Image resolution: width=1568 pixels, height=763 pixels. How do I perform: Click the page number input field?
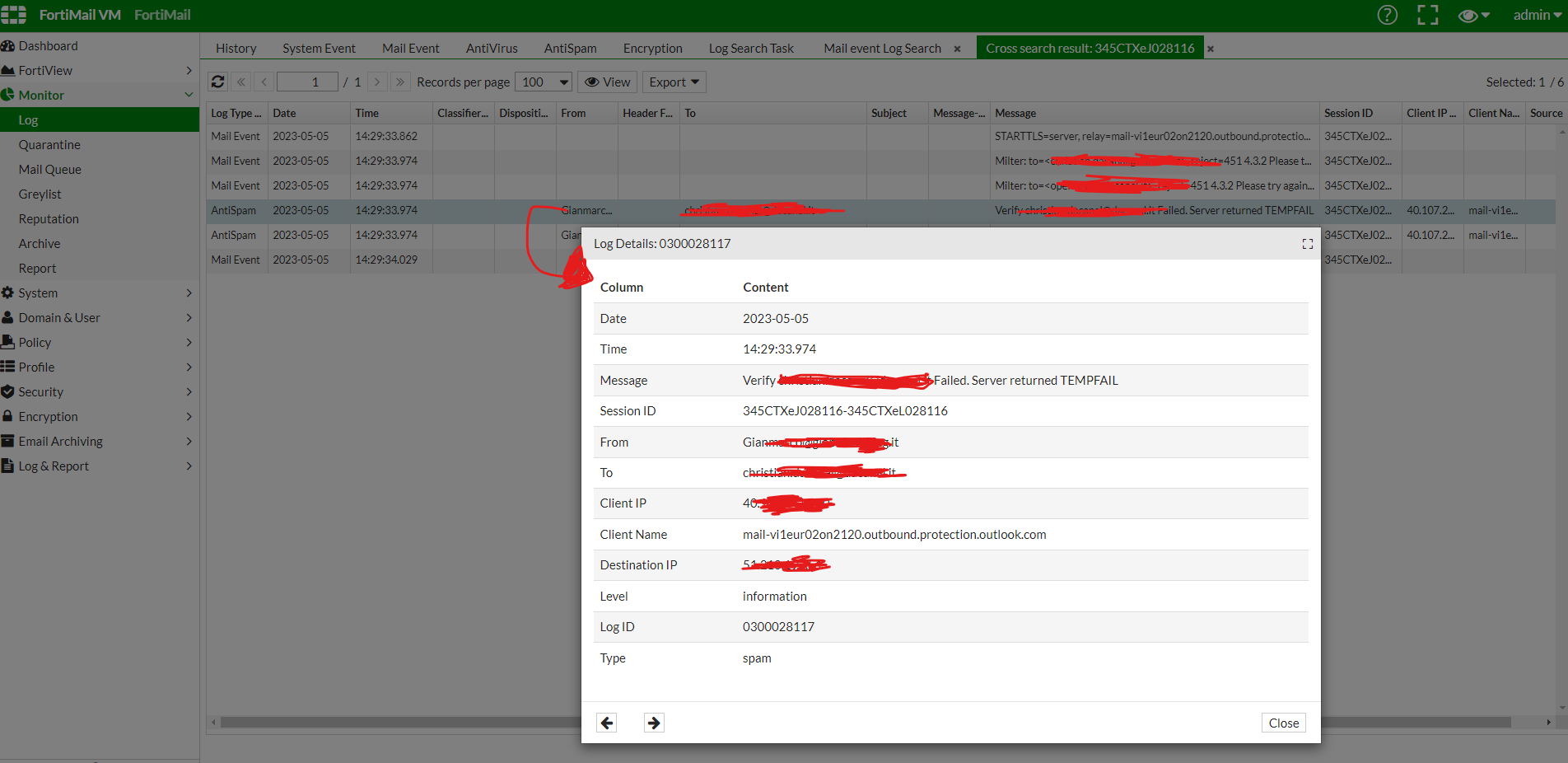307,82
